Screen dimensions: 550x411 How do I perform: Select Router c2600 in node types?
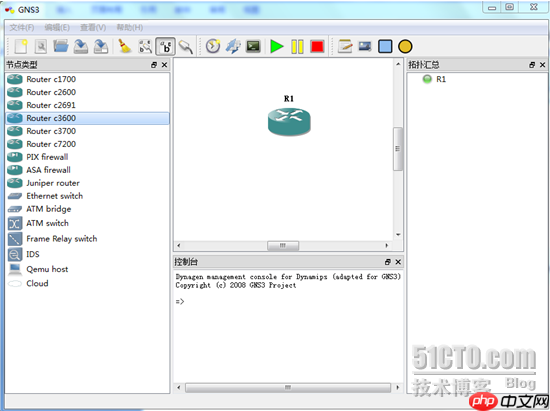pyautogui.click(x=87, y=92)
